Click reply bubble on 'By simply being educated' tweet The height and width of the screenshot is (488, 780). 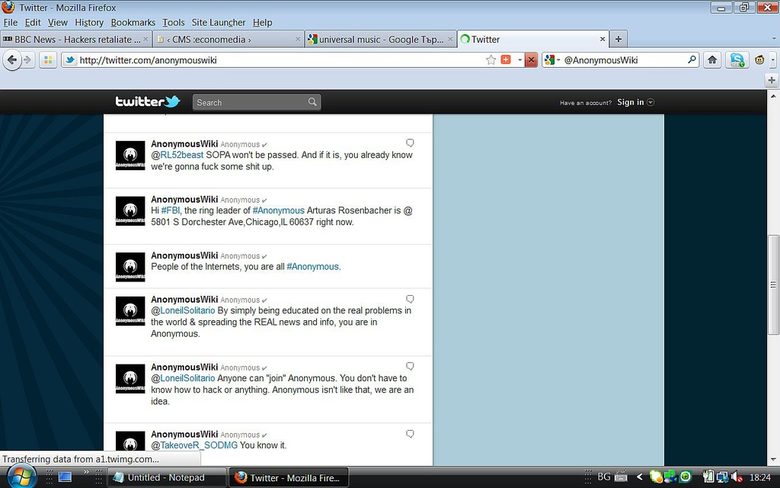[410, 299]
